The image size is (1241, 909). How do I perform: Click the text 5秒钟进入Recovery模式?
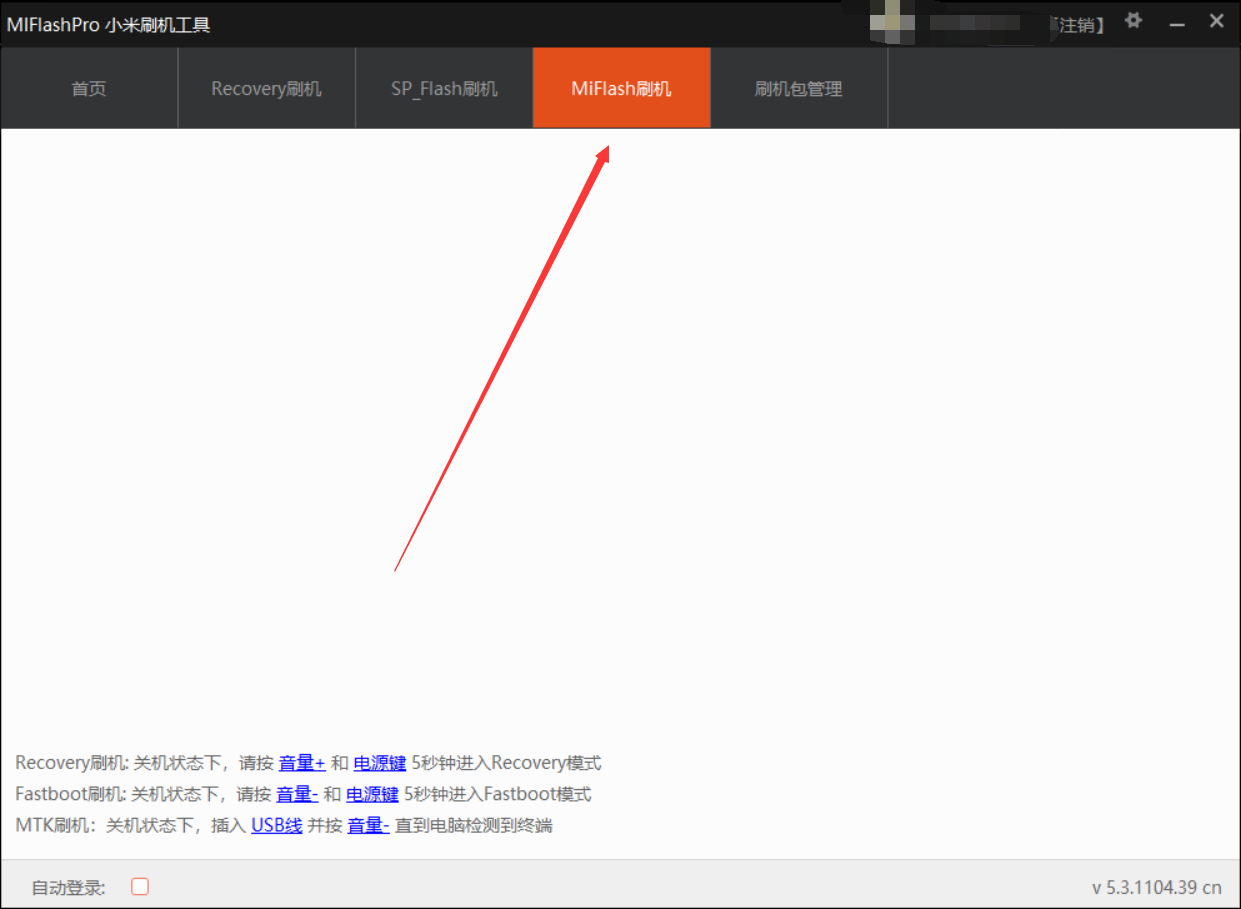point(507,763)
